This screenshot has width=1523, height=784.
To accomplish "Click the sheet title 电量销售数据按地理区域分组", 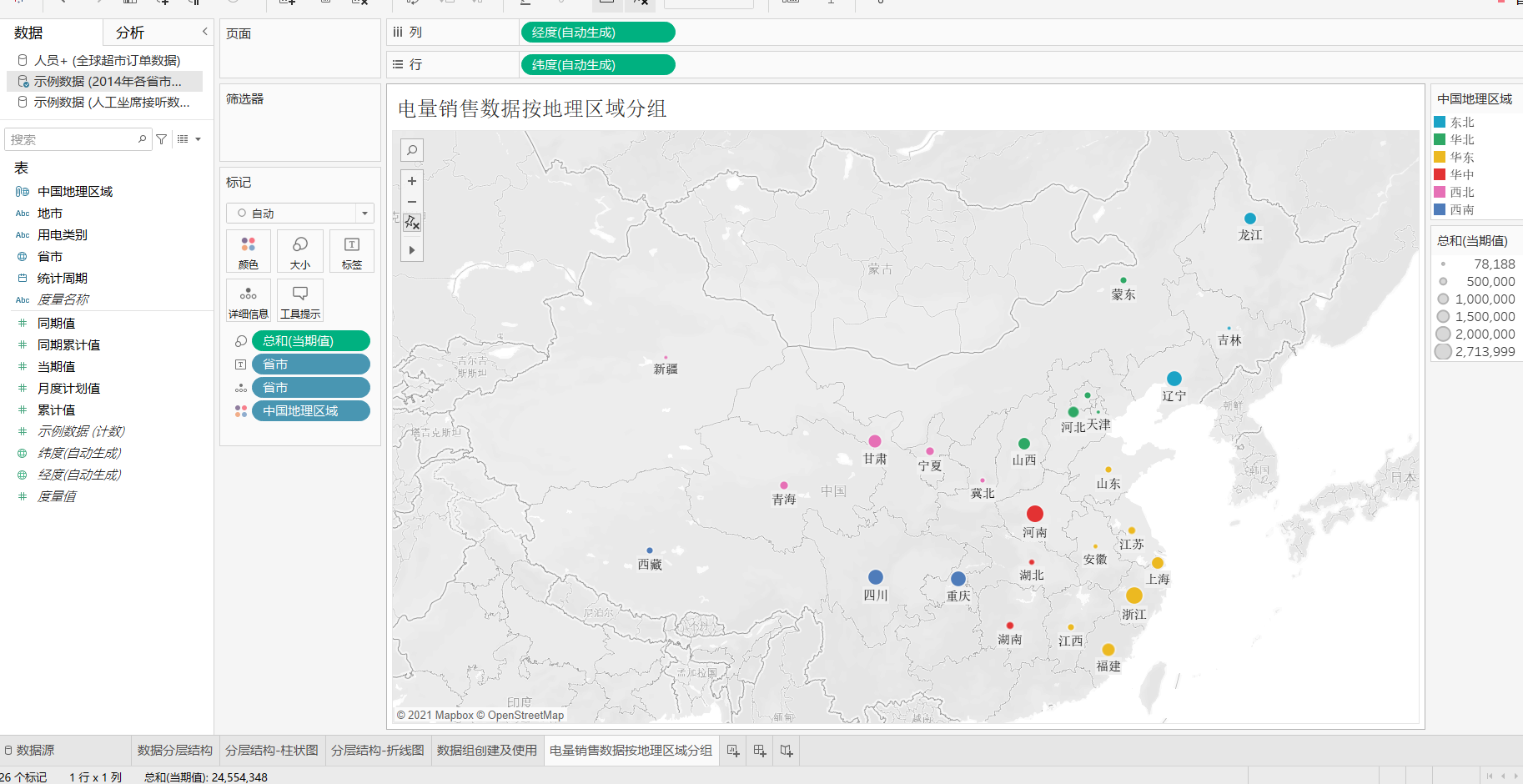I will [x=532, y=108].
